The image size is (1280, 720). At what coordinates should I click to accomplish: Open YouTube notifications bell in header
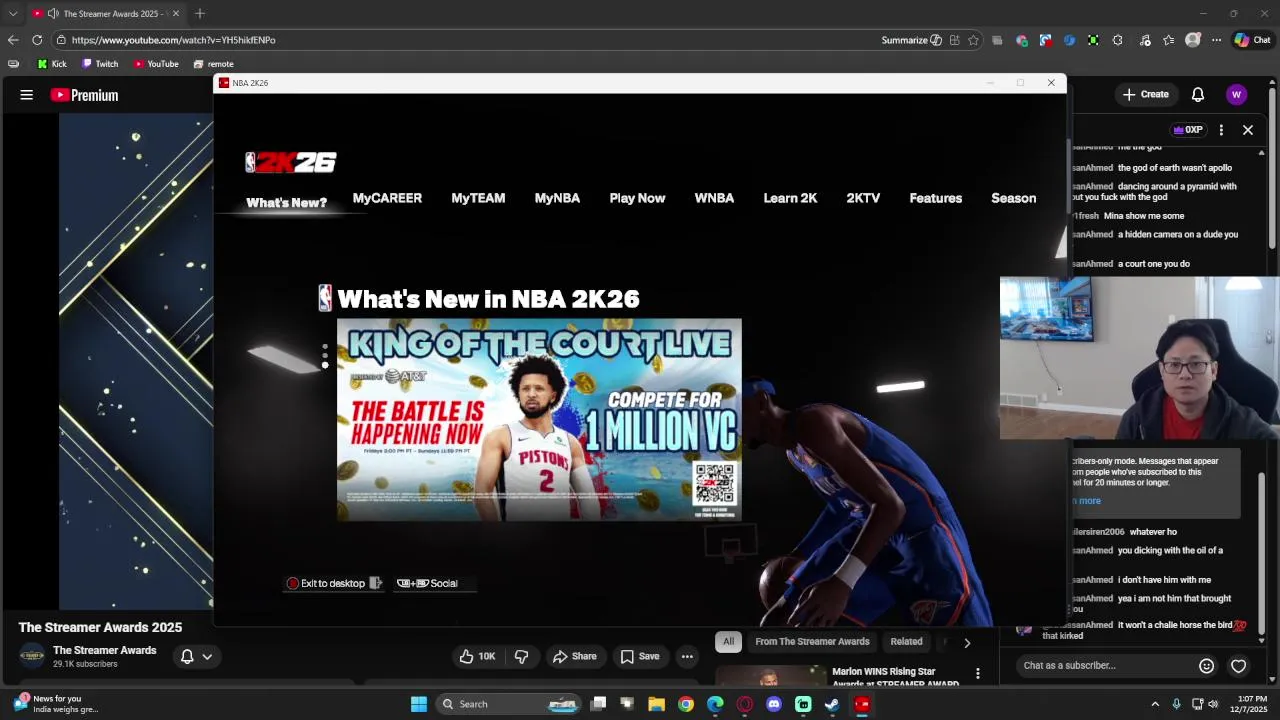(1197, 95)
